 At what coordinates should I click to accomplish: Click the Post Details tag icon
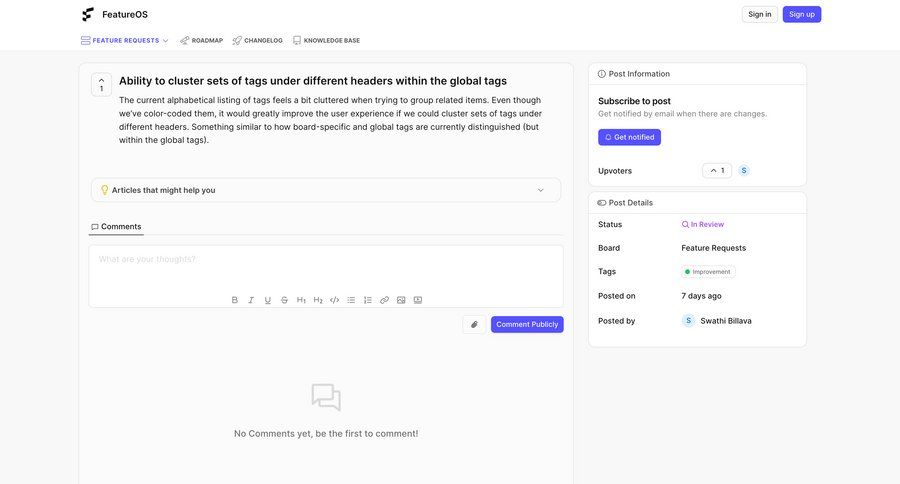pyautogui.click(x=602, y=203)
